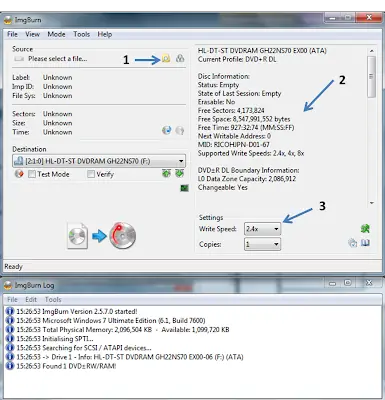The image size is (385, 400).
Task: Click the disc info scrollbar thumb
Action: (371, 77)
